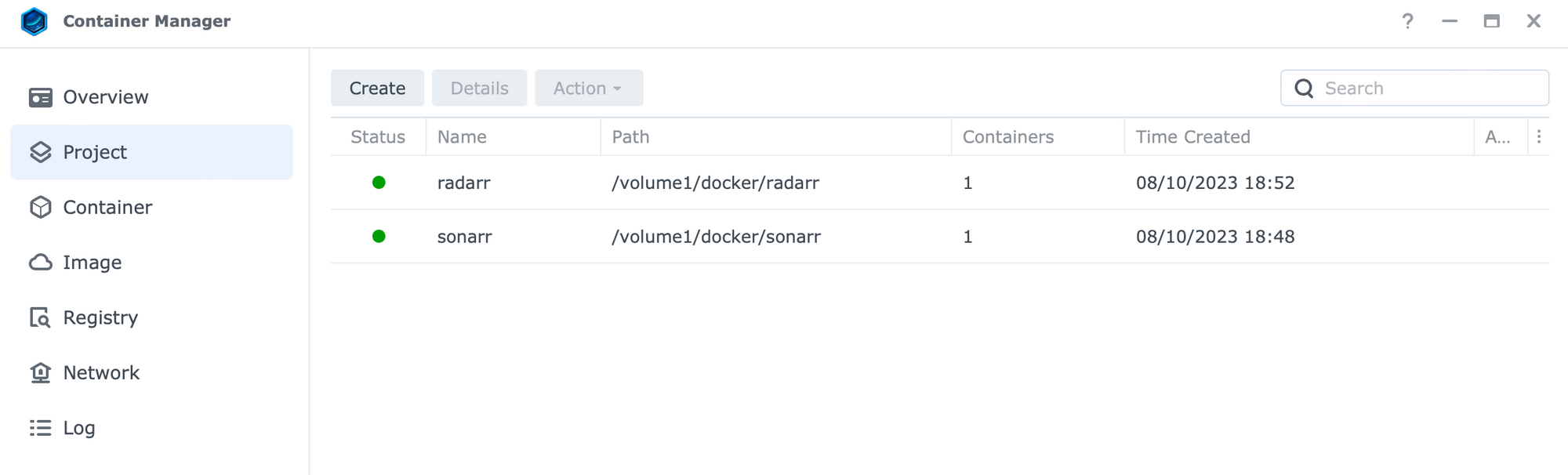1568x475 pixels.
Task: Click the Overview sidebar icon
Action: click(x=40, y=97)
